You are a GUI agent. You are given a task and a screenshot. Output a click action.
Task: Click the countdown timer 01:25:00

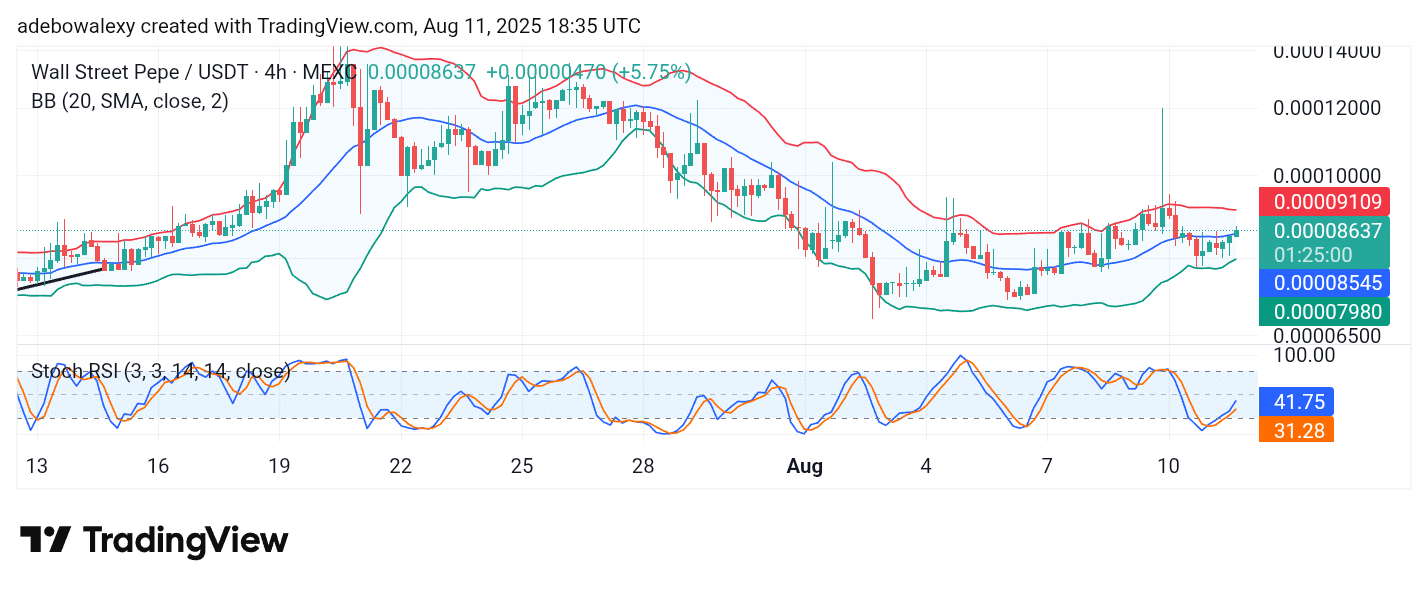click(x=1314, y=254)
